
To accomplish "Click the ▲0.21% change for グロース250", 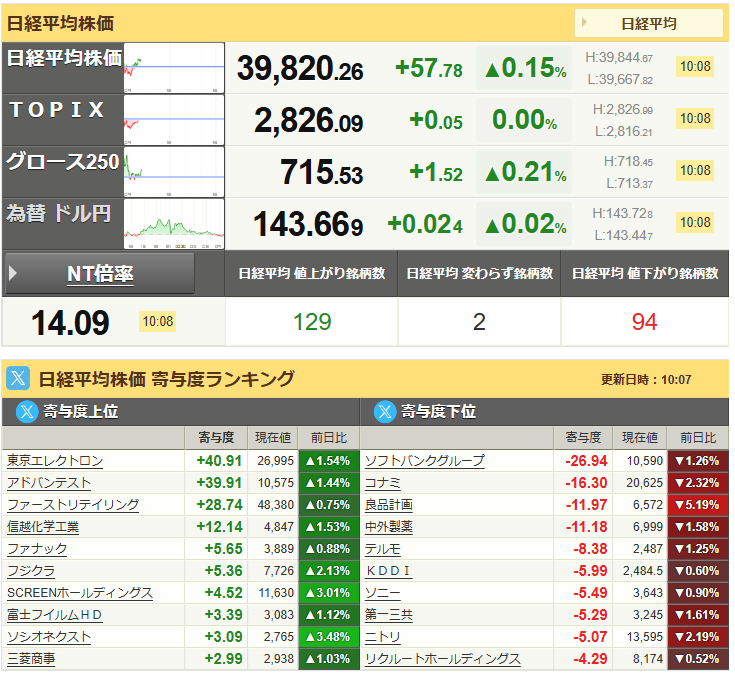I will click(x=525, y=172).
